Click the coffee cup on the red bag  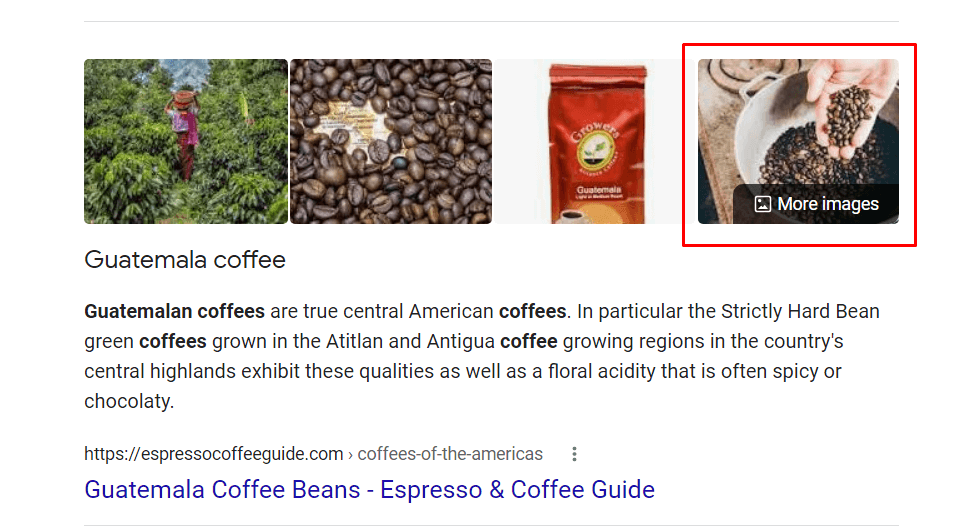(x=572, y=216)
